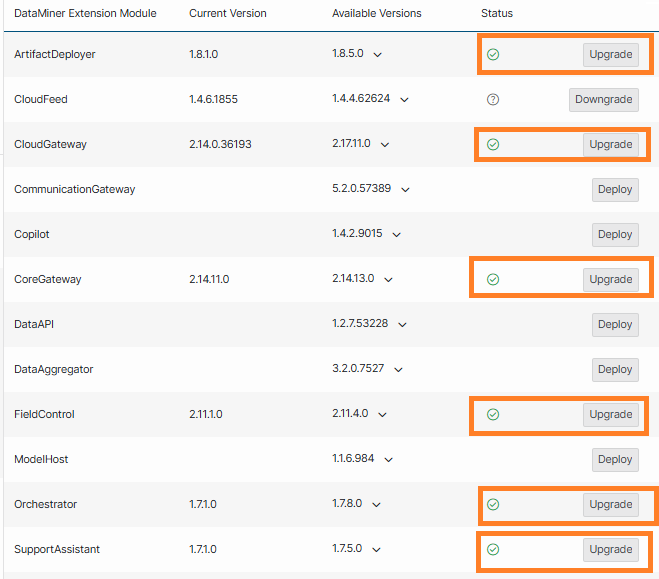Downgrade the CloudFeed module
Viewport: 659px width, 579px height.
tap(604, 100)
